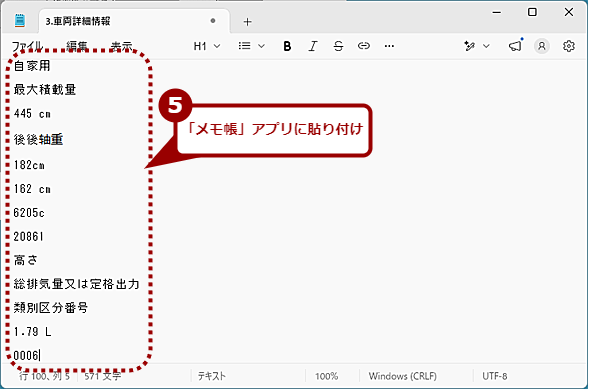
Task: Click the text line 最大積載量
Action: point(45,90)
